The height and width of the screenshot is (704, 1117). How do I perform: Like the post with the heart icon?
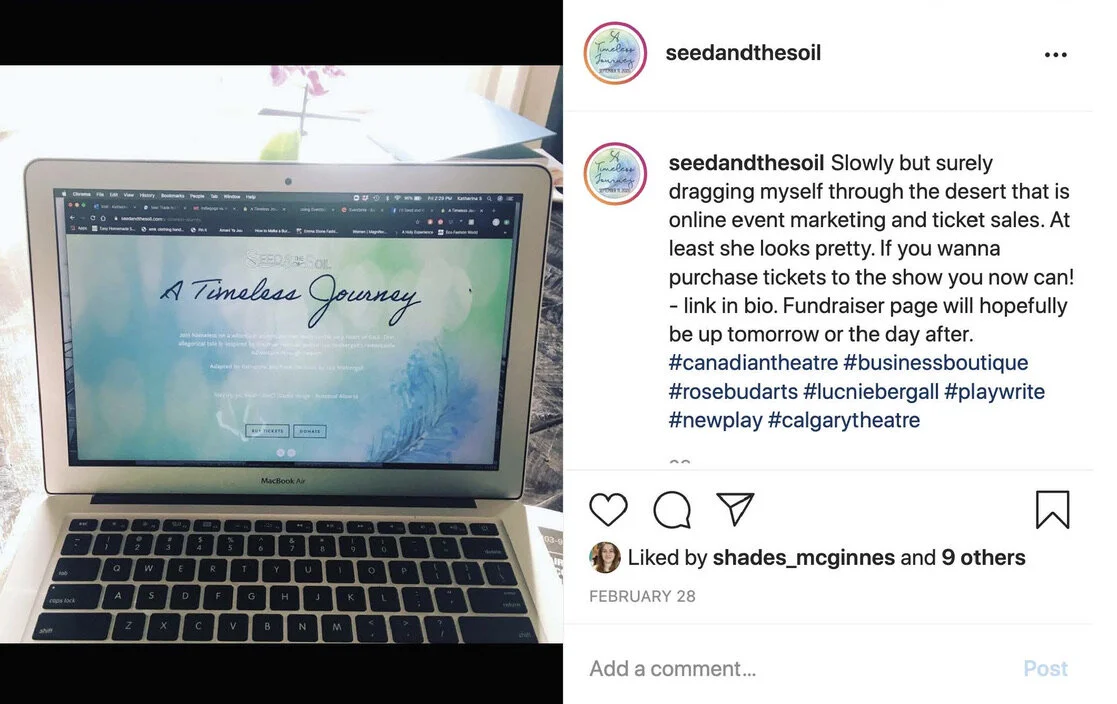[608, 509]
